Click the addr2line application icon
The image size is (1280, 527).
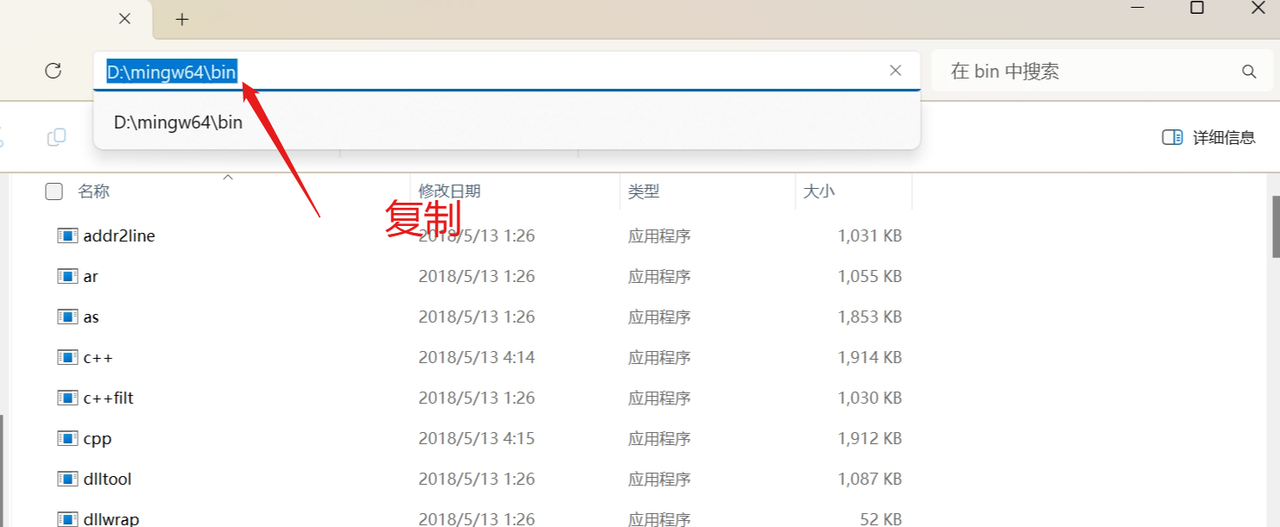[67, 236]
